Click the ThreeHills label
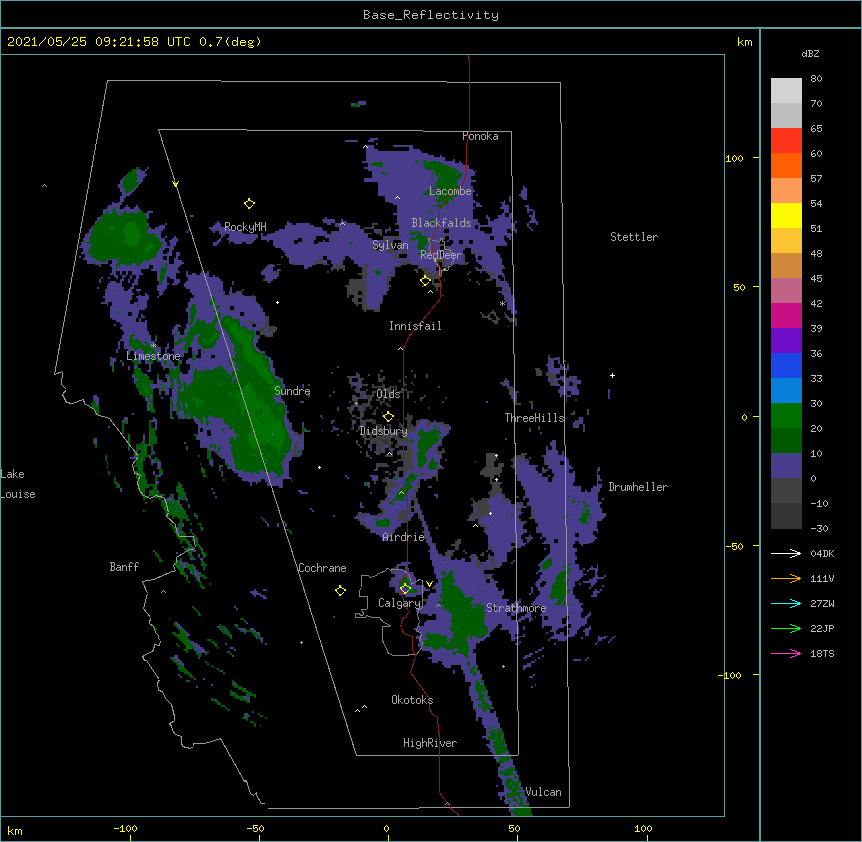 pos(535,418)
